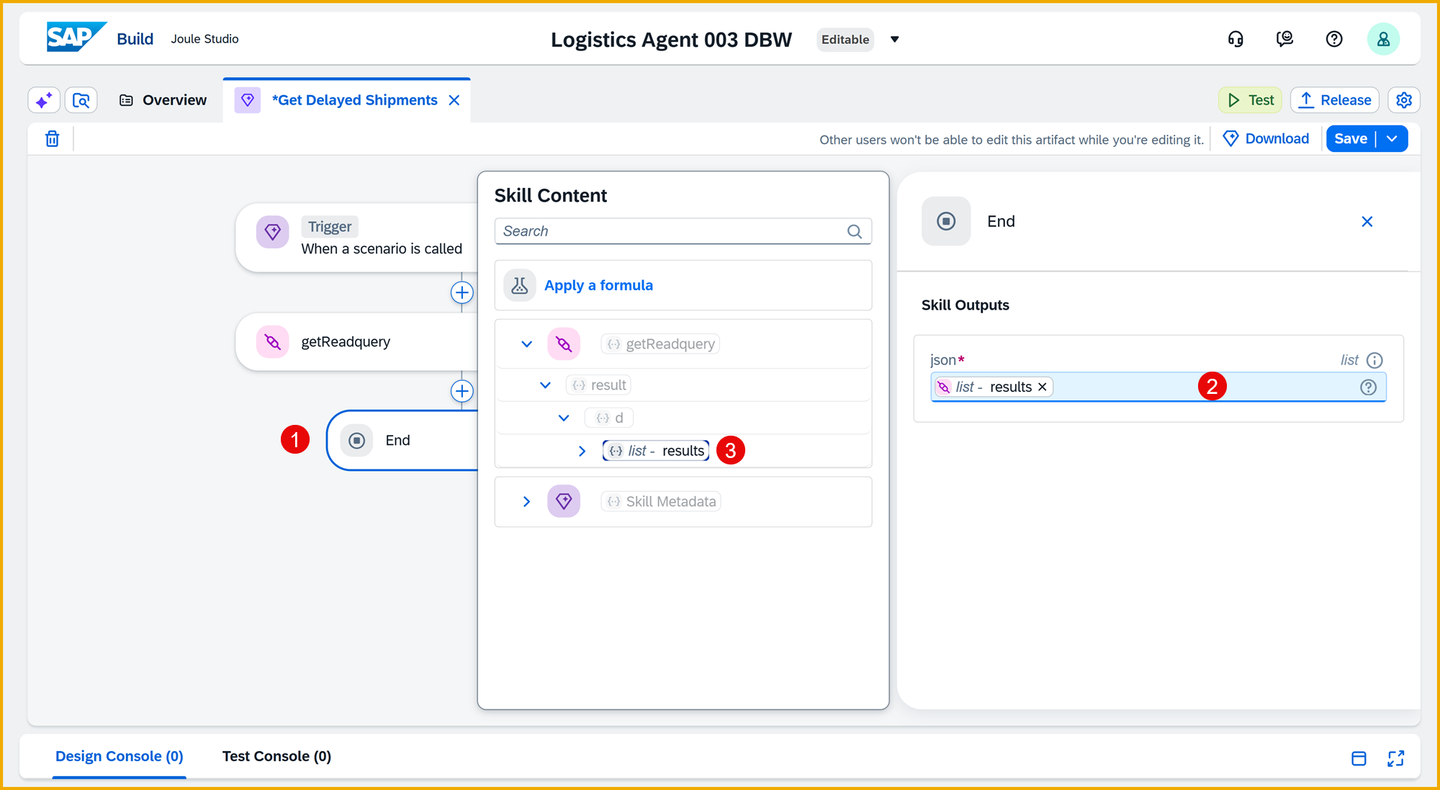This screenshot has height=790, width=1440.
Task: Click the info icon next to list
Action: point(1375,360)
